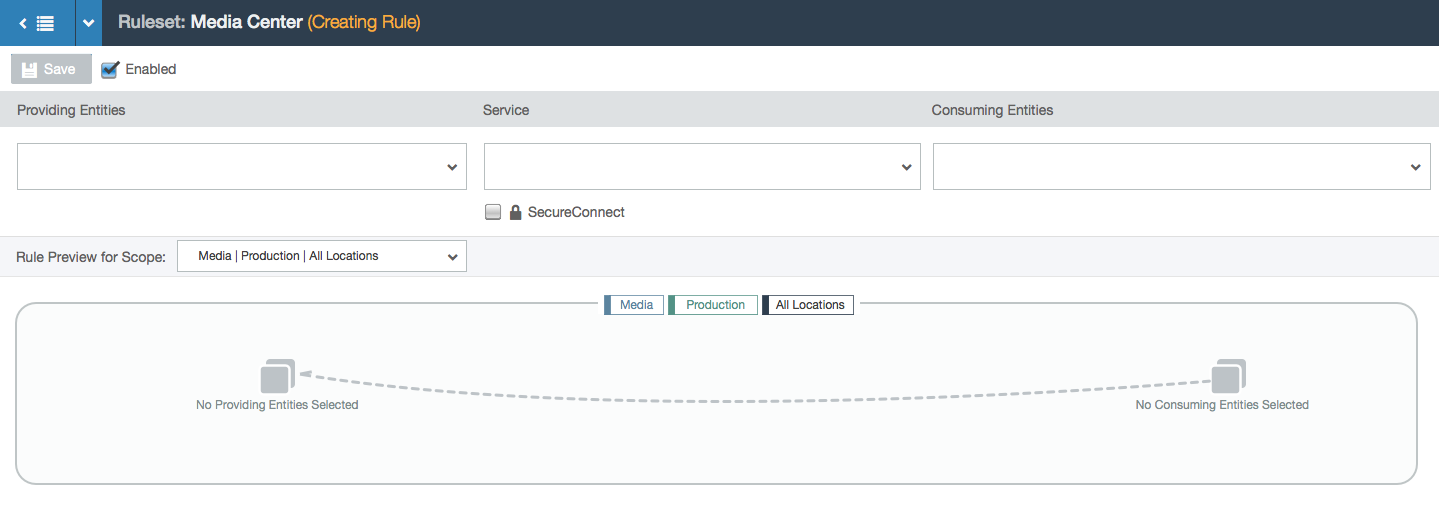Toggle the SecureConnect checkbox

pos(493,212)
